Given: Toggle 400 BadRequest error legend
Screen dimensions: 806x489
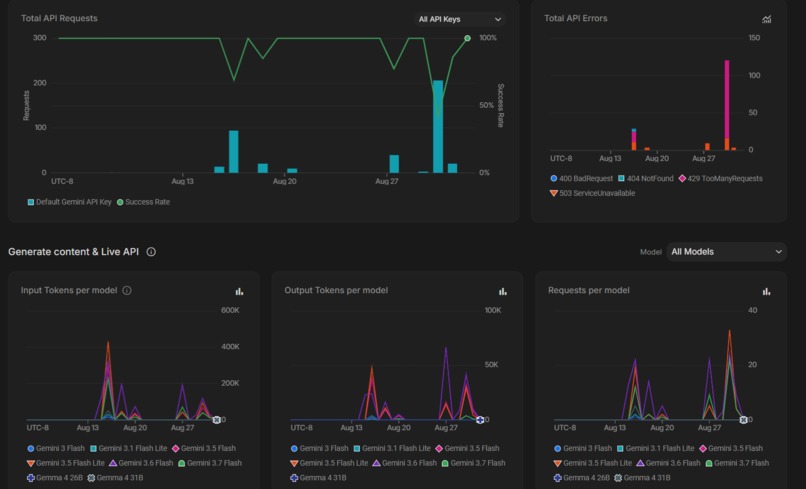Looking at the screenshot, I should pos(581,178).
